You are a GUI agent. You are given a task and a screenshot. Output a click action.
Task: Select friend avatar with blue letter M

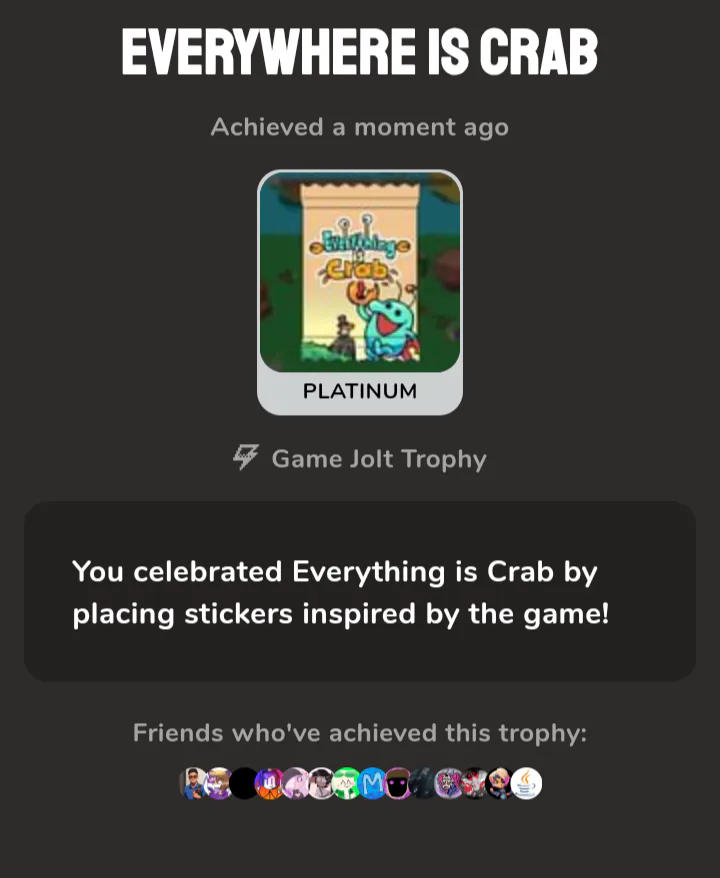373,783
